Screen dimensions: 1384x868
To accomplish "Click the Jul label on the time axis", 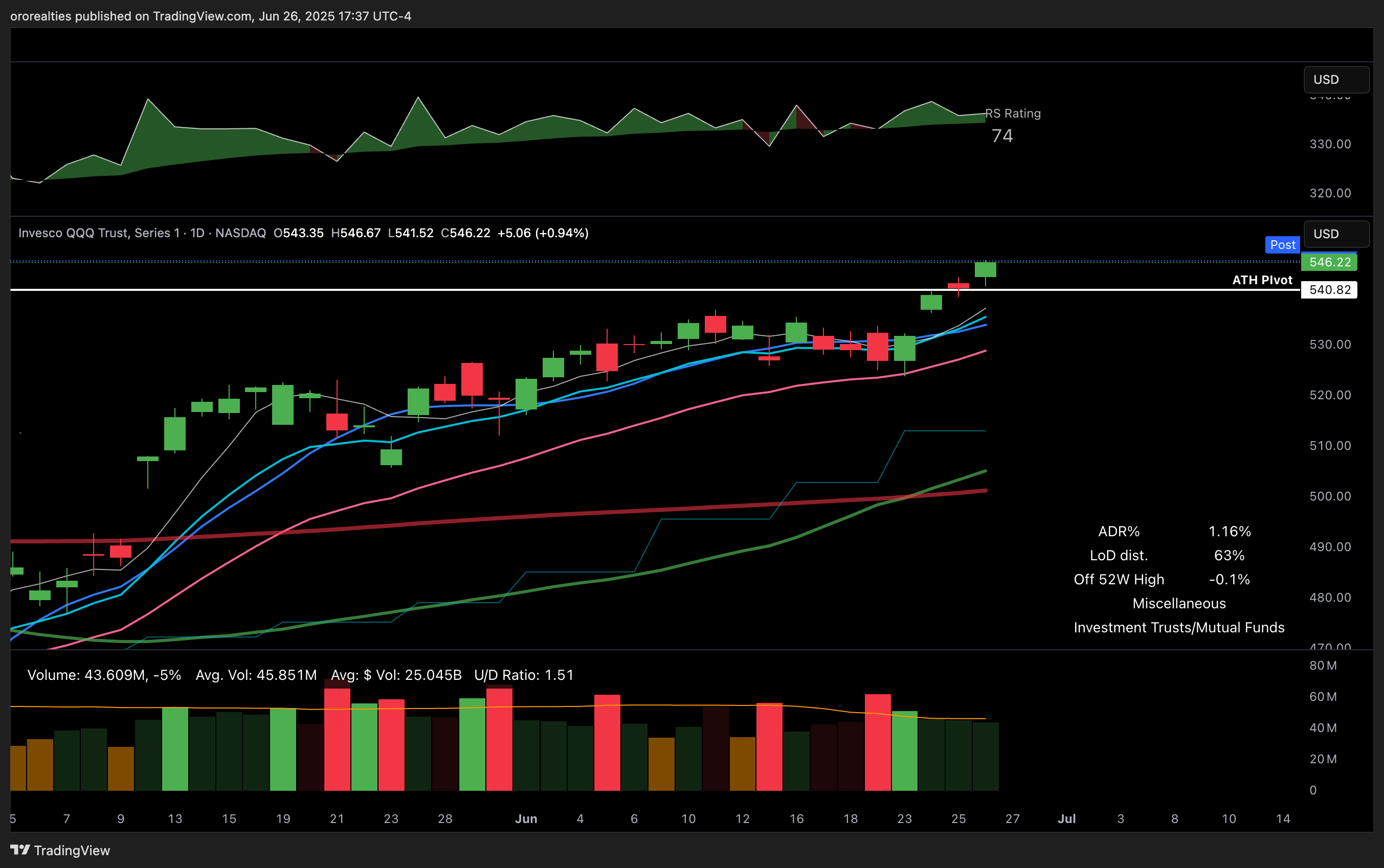I will coord(1066,819).
